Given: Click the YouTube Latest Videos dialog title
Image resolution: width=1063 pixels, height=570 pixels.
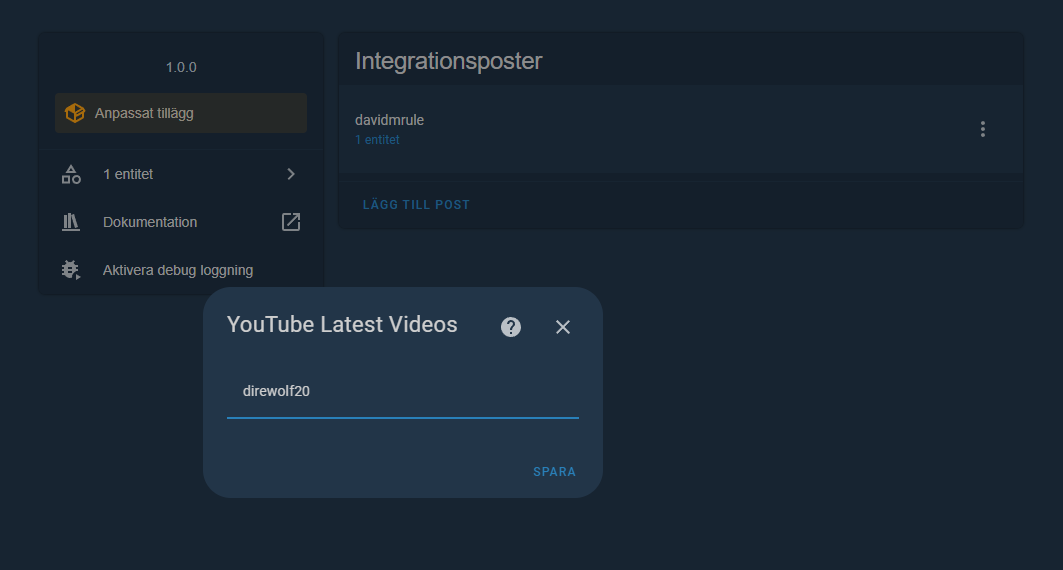Looking at the screenshot, I should [342, 325].
